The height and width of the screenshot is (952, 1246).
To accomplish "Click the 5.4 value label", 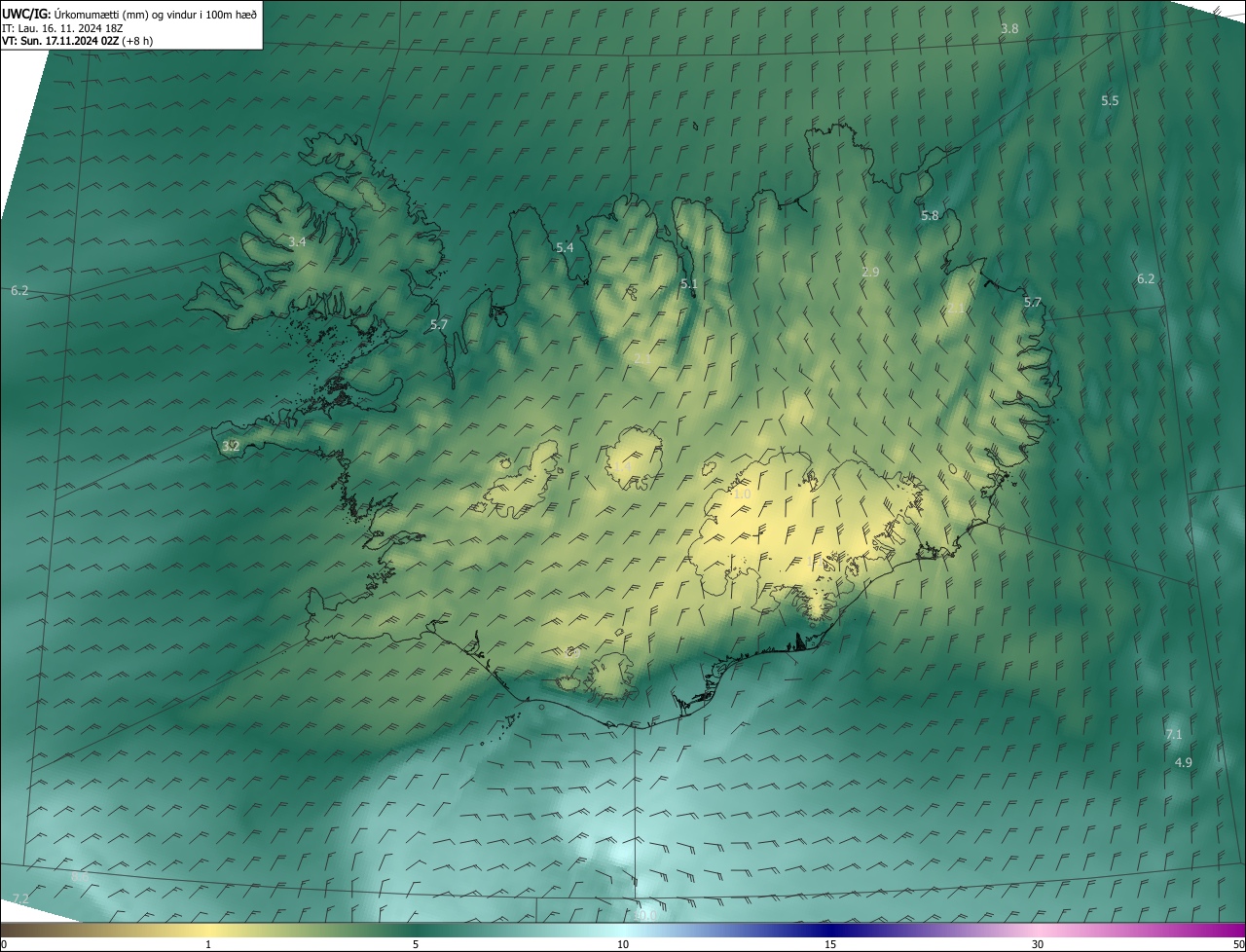I will click(565, 247).
